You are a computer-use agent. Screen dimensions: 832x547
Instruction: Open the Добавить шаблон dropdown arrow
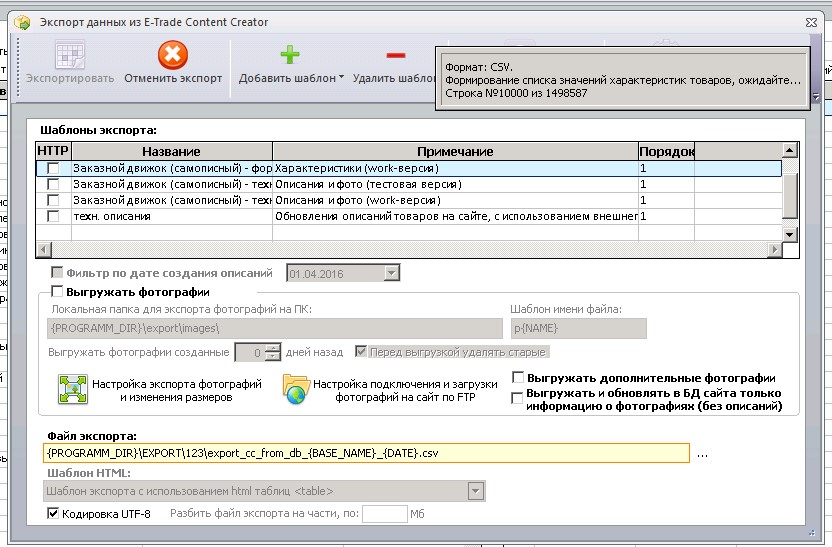click(x=341, y=77)
